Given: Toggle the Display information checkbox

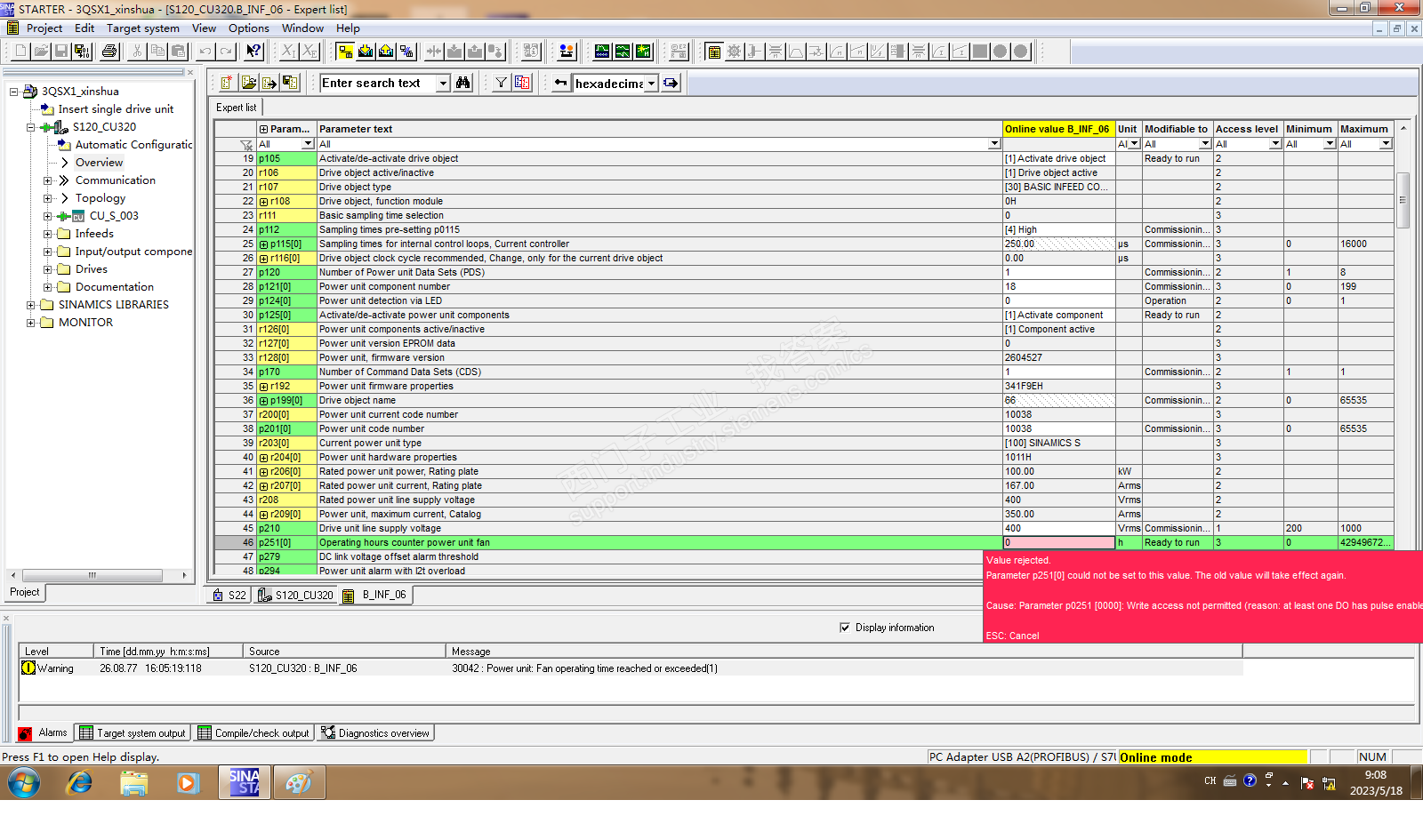Looking at the screenshot, I should coord(845,628).
